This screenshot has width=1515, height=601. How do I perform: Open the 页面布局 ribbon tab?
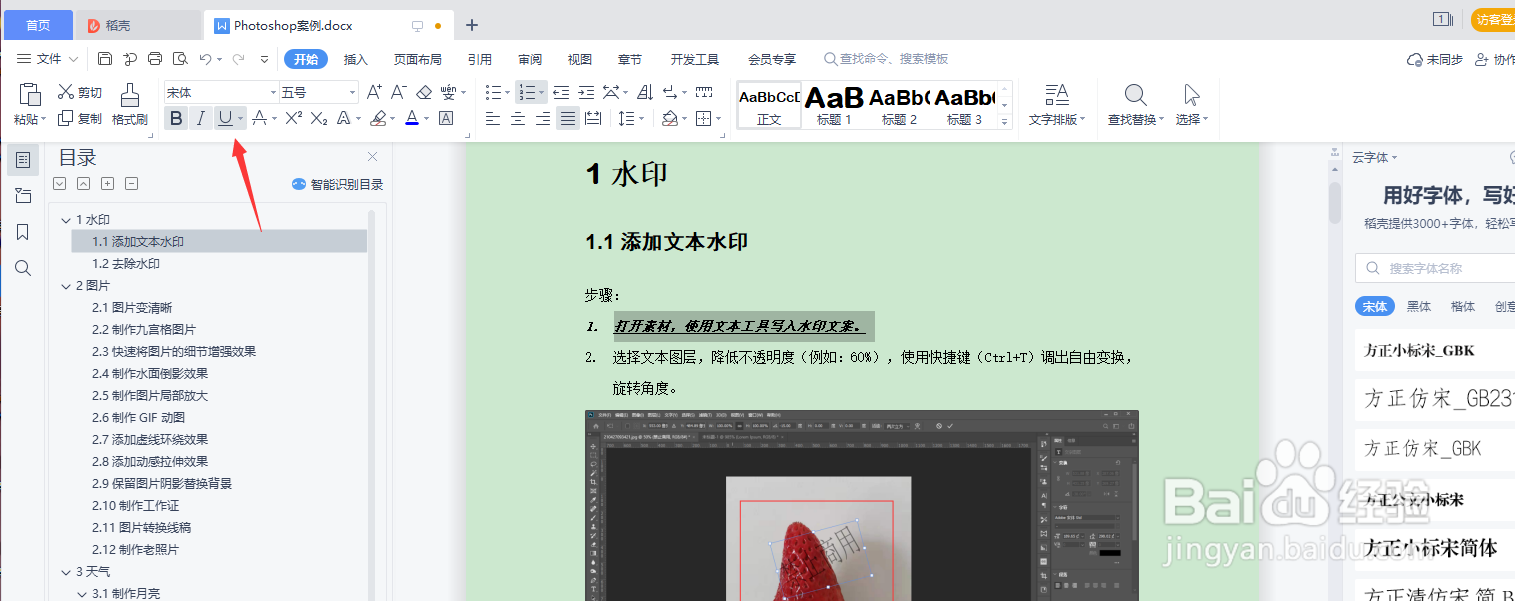click(418, 59)
